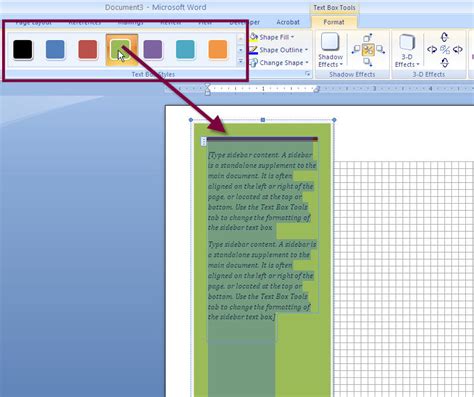The image size is (474, 397).
Task: Nudge shadow down
Action: 368,62
